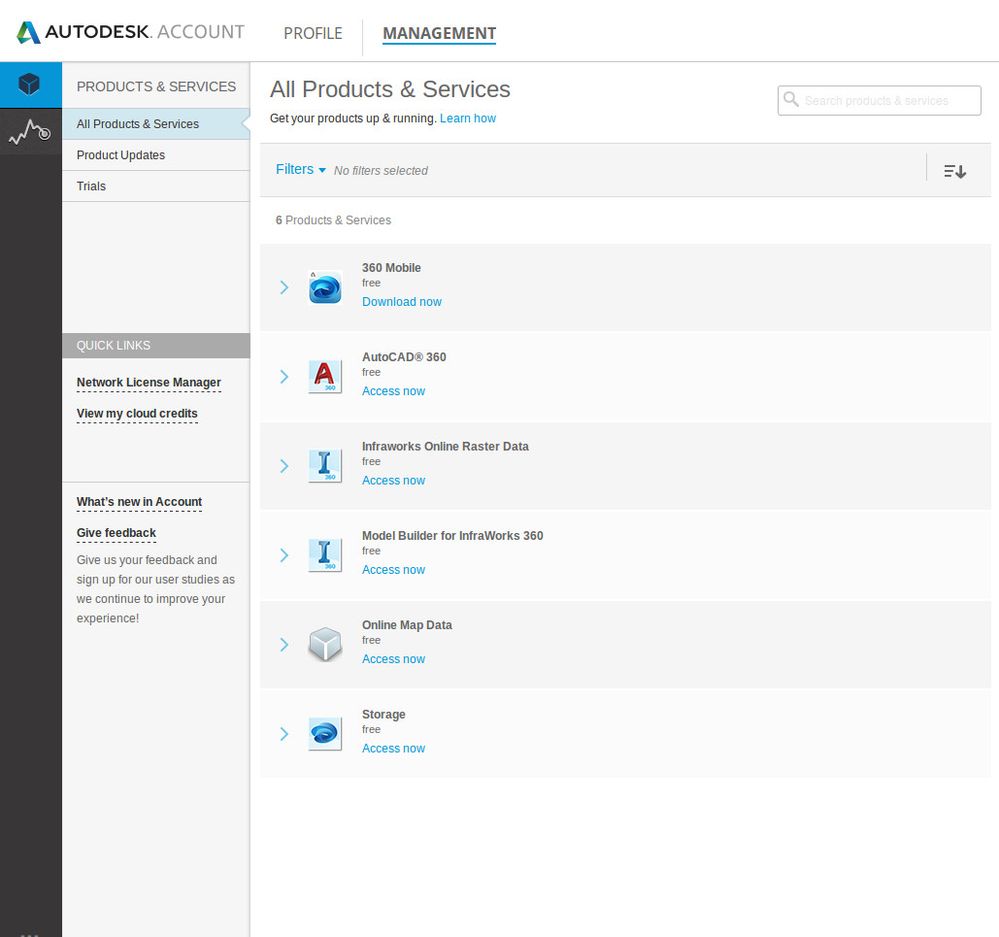Click the Learn how link

[x=468, y=118]
